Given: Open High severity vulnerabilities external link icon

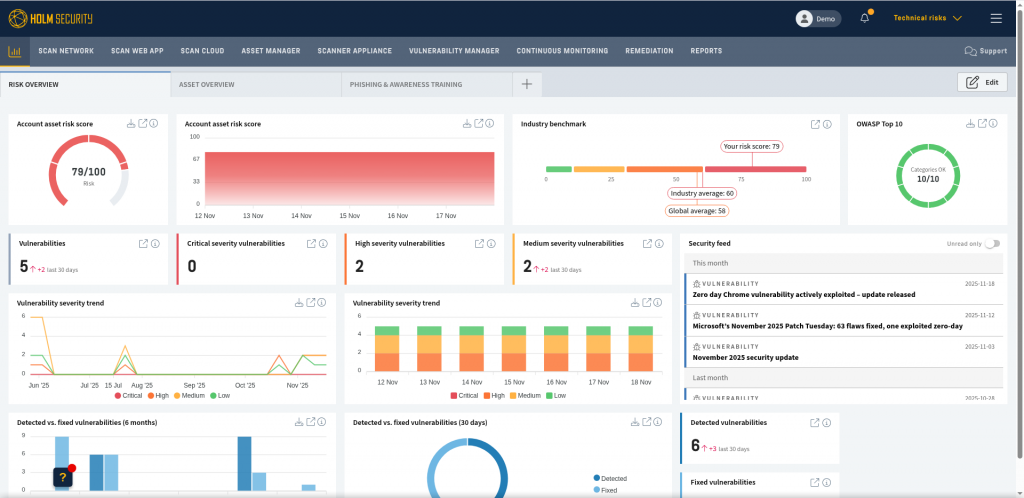Looking at the screenshot, I should click(479, 243).
